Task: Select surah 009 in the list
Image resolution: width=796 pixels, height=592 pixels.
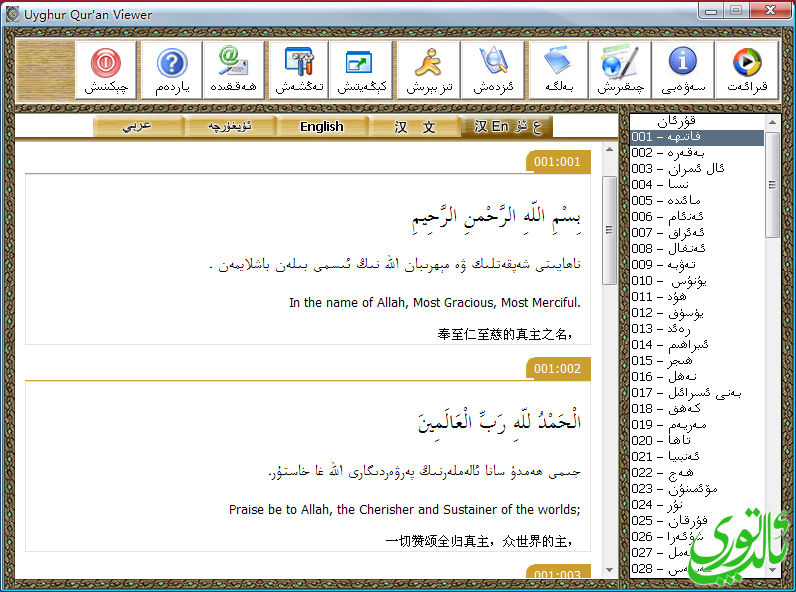Action: [x=697, y=265]
